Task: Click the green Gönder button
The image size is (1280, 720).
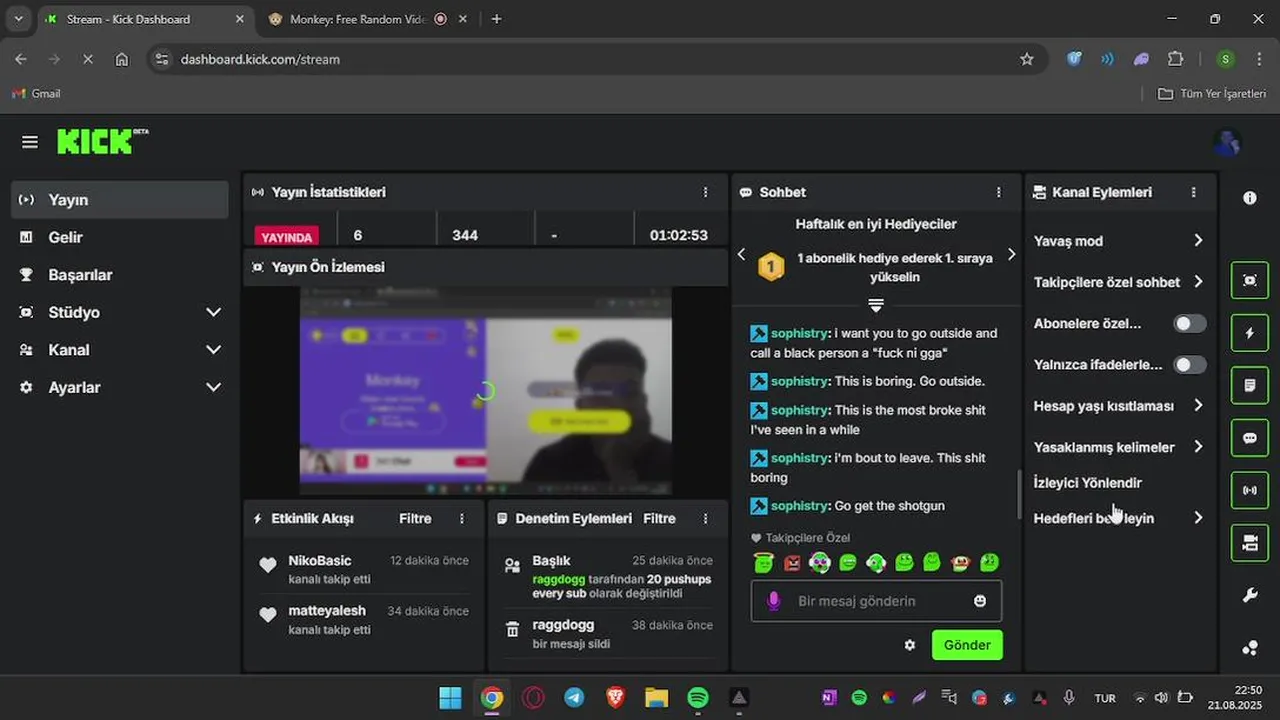Action: click(x=967, y=645)
